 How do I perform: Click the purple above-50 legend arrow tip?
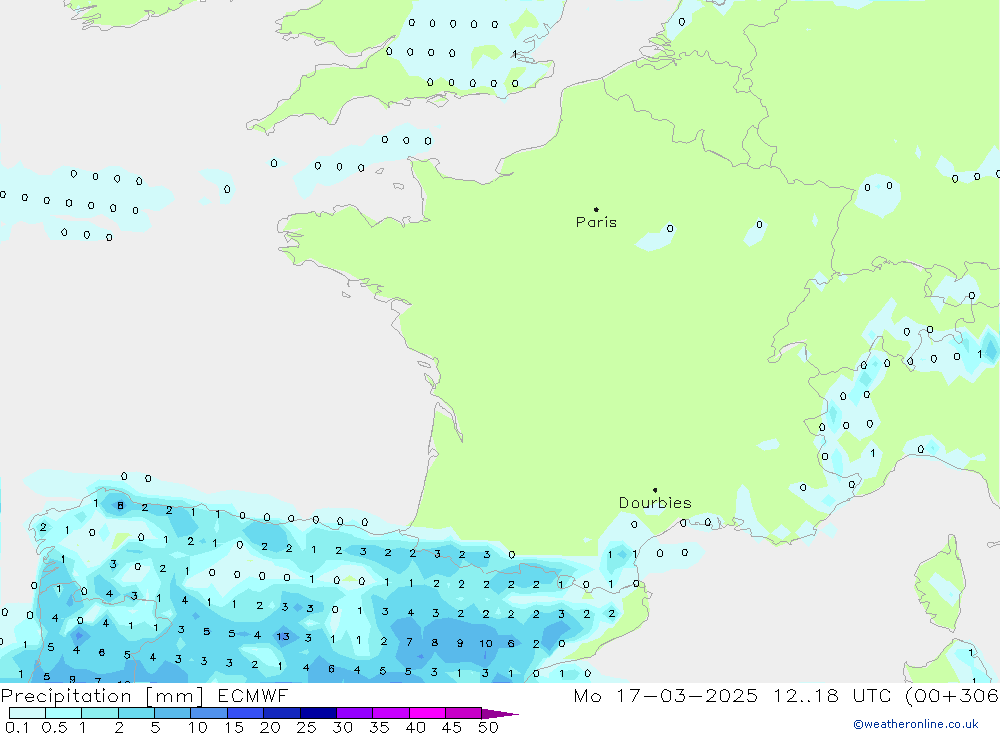[x=501, y=714]
